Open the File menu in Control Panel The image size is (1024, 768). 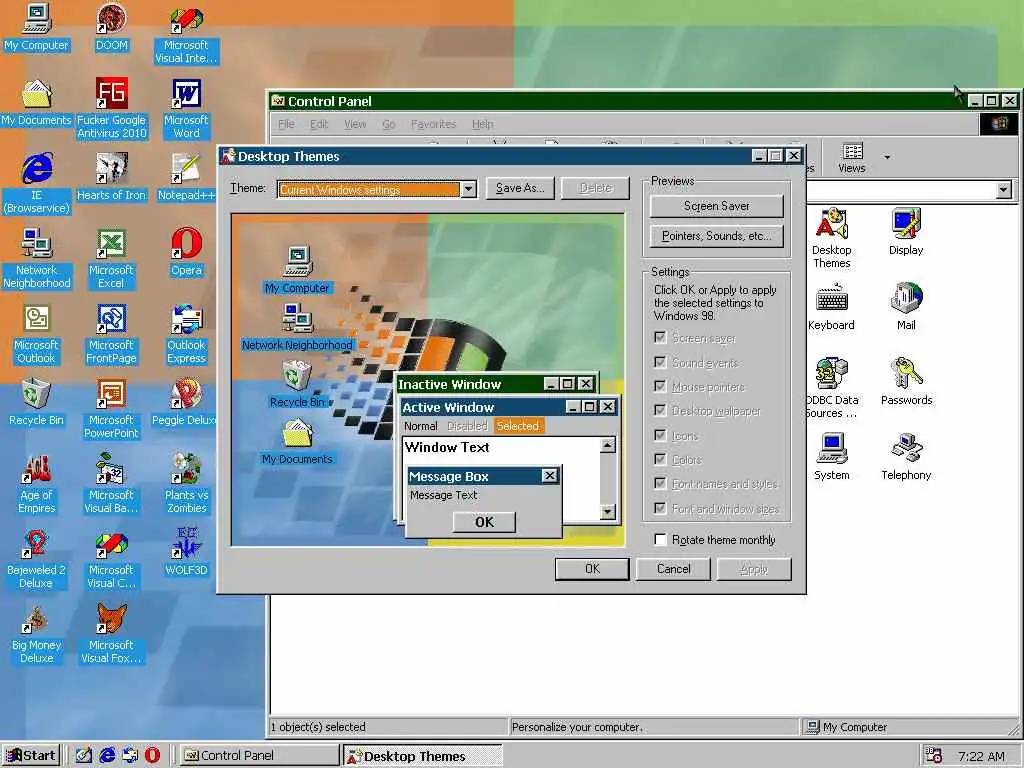[286, 123]
